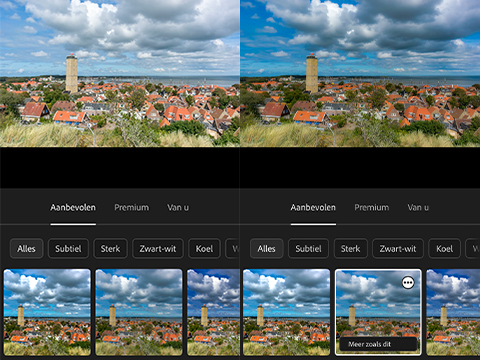Choose Zwart-wit filter in right panel

pyautogui.click(x=398, y=249)
